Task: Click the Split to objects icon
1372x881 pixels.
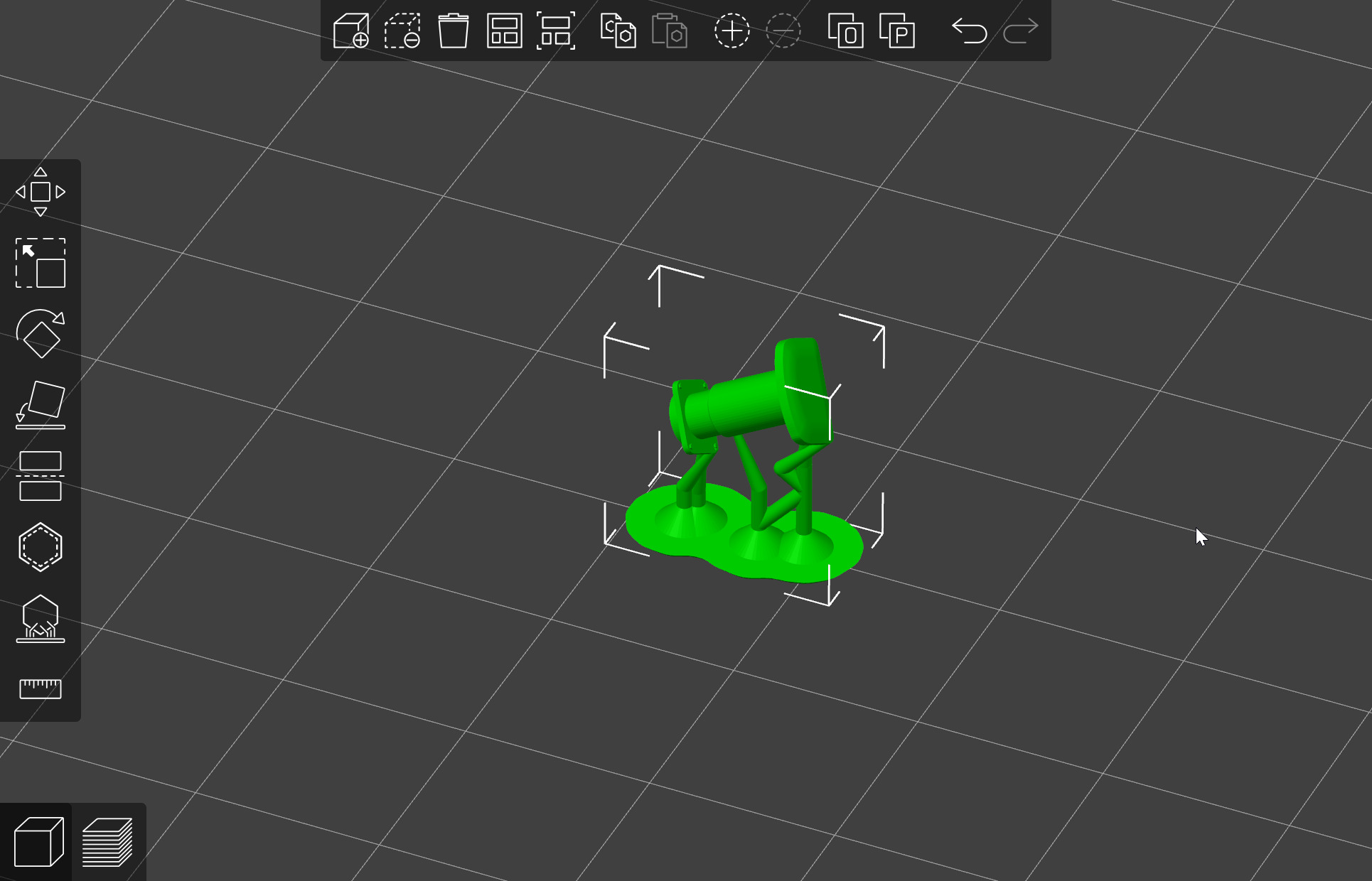Action: pyautogui.click(x=845, y=31)
